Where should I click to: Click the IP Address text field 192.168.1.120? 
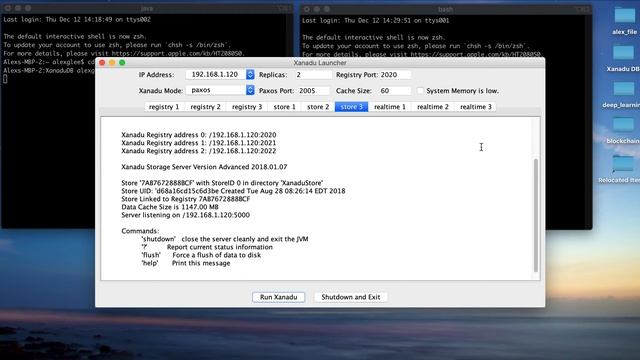point(216,74)
